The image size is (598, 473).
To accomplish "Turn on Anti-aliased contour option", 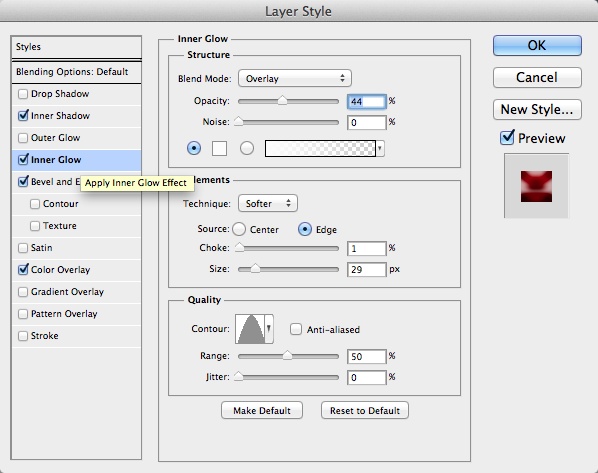I will (296, 329).
